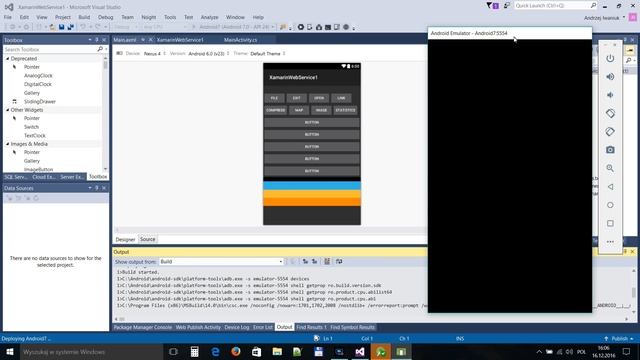Switch to the XamarinWebService1 document tab
Viewport: 640px width, 360px height.
180,40
